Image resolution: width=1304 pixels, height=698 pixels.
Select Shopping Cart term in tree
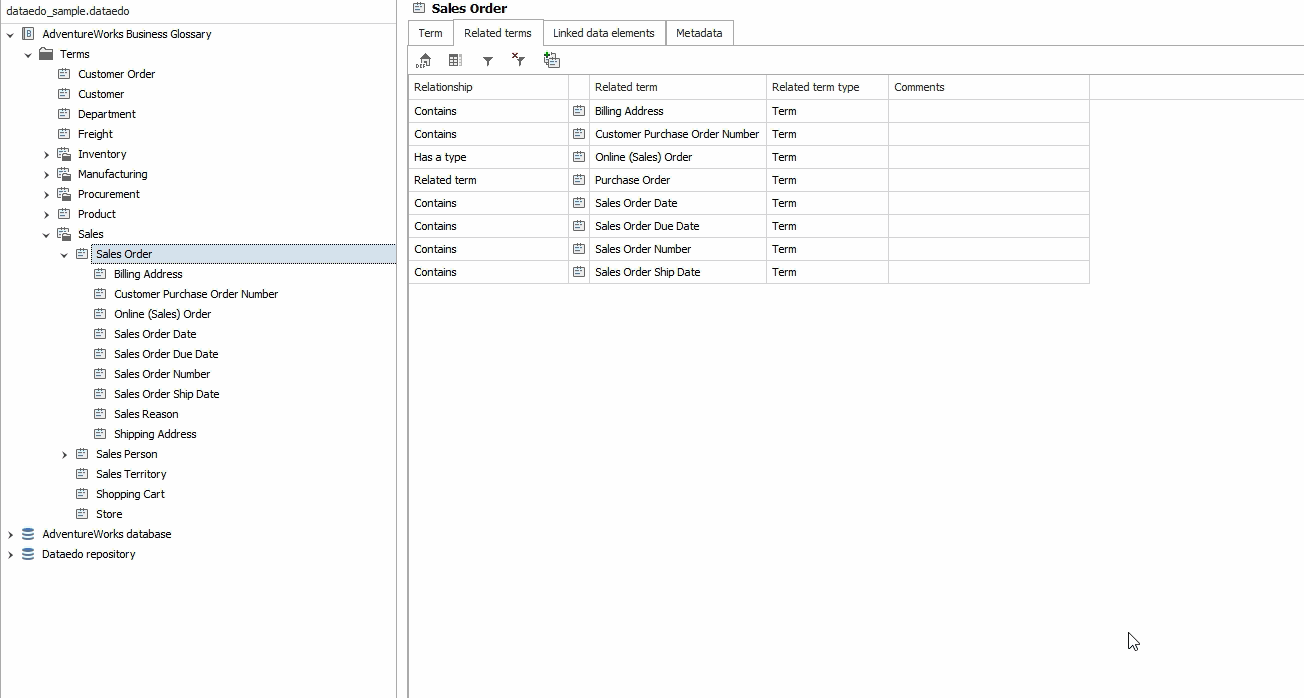pos(130,494)
